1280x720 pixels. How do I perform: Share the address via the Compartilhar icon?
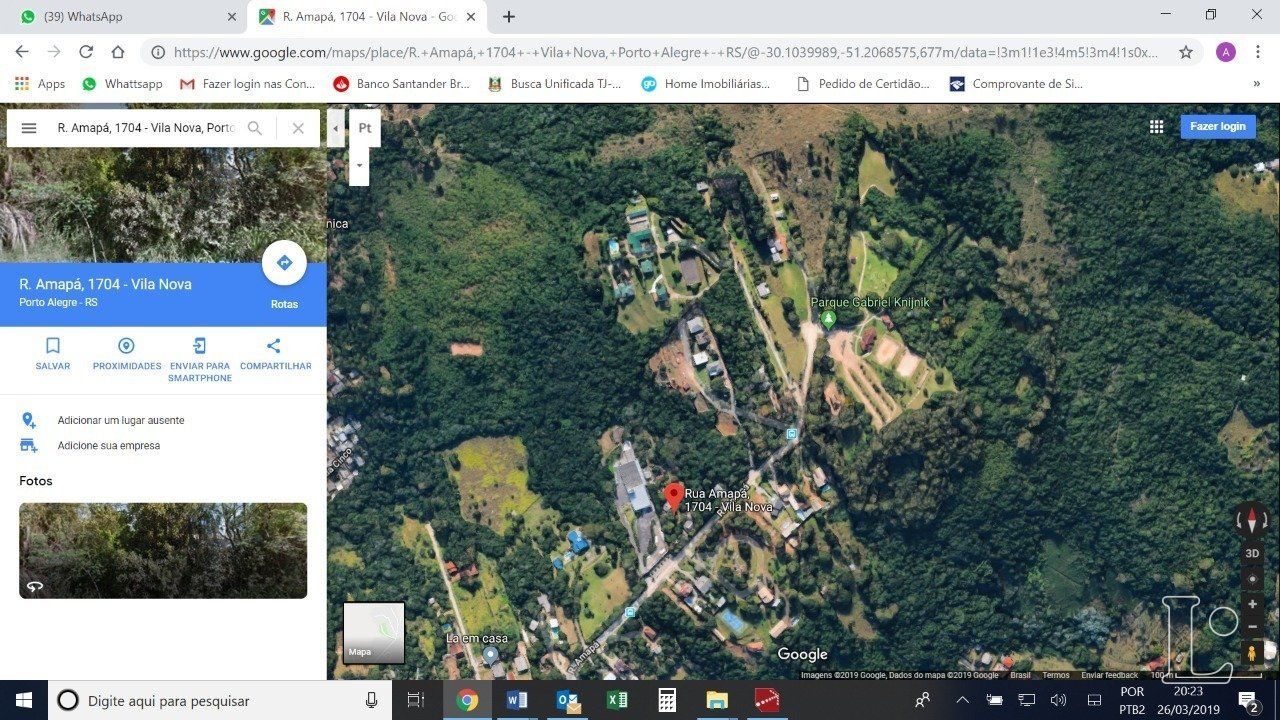coord(272,345)
